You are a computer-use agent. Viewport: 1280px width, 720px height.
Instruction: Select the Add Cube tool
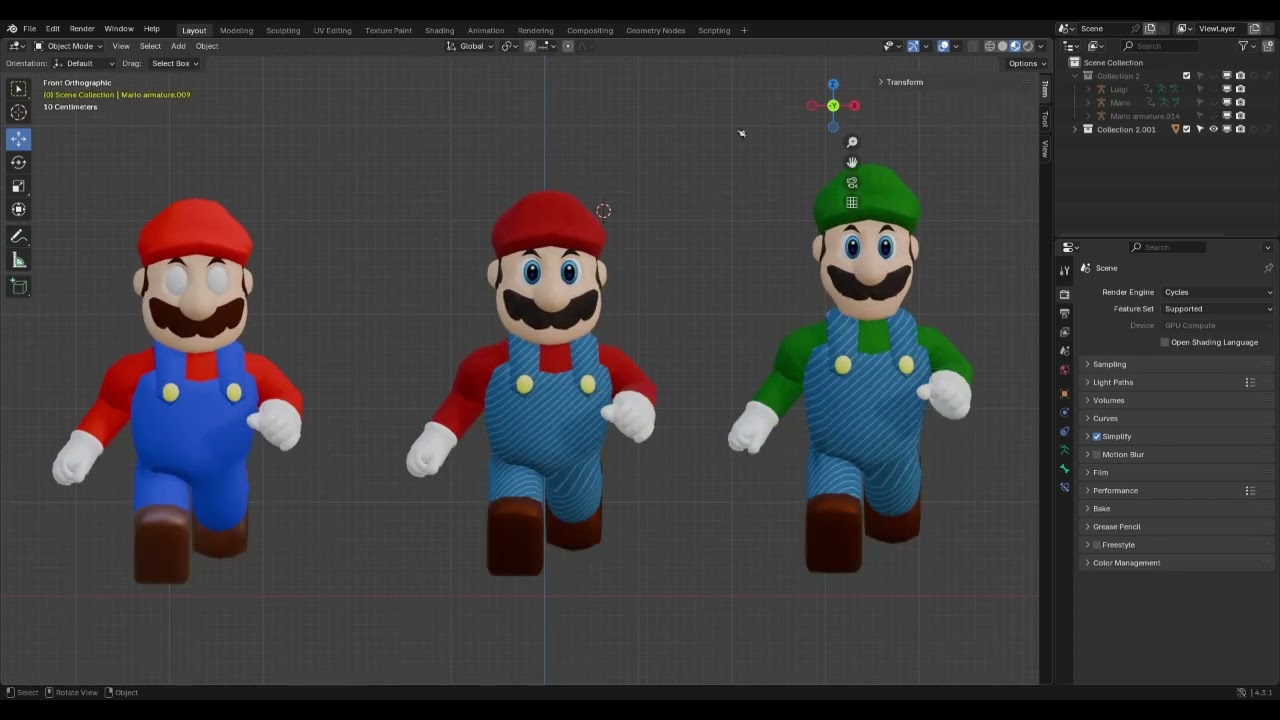point(18,287)
